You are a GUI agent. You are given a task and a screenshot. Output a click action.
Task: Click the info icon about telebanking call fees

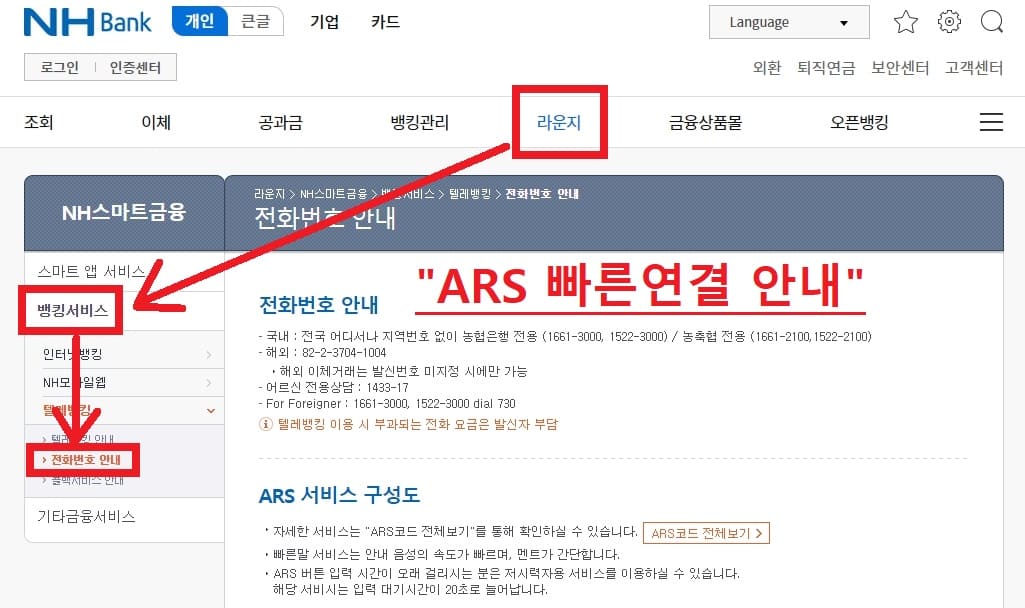point(264,424)
